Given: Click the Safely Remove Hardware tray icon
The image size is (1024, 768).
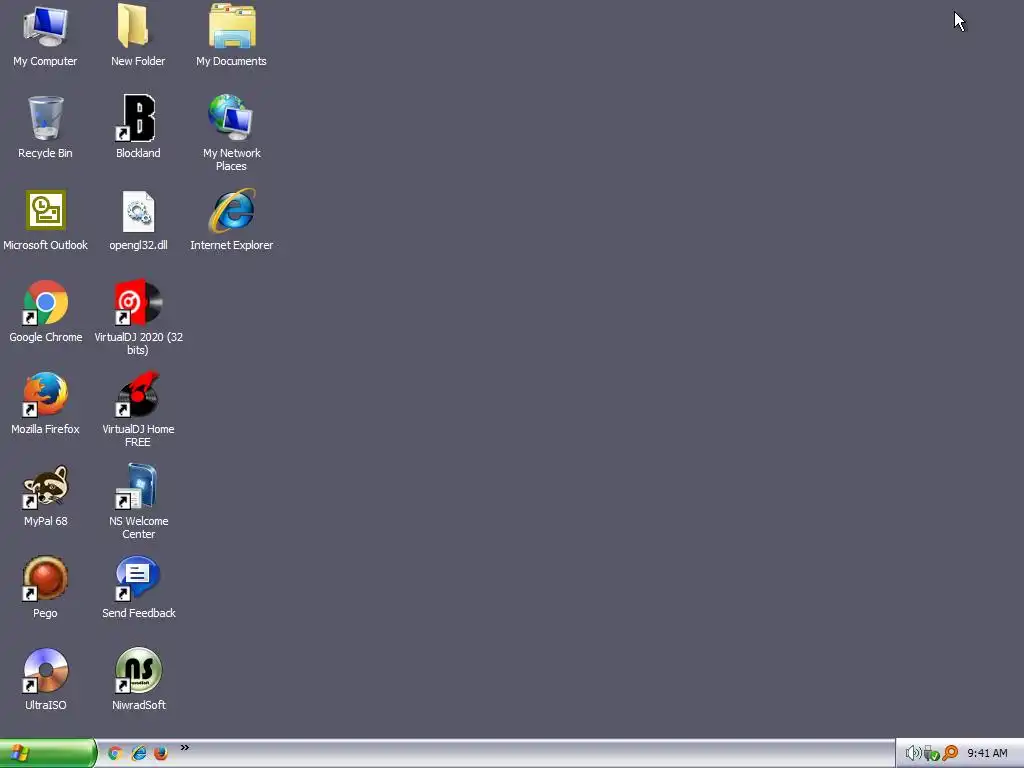Looking at the screenshot, I should click(x=931, y=754).
